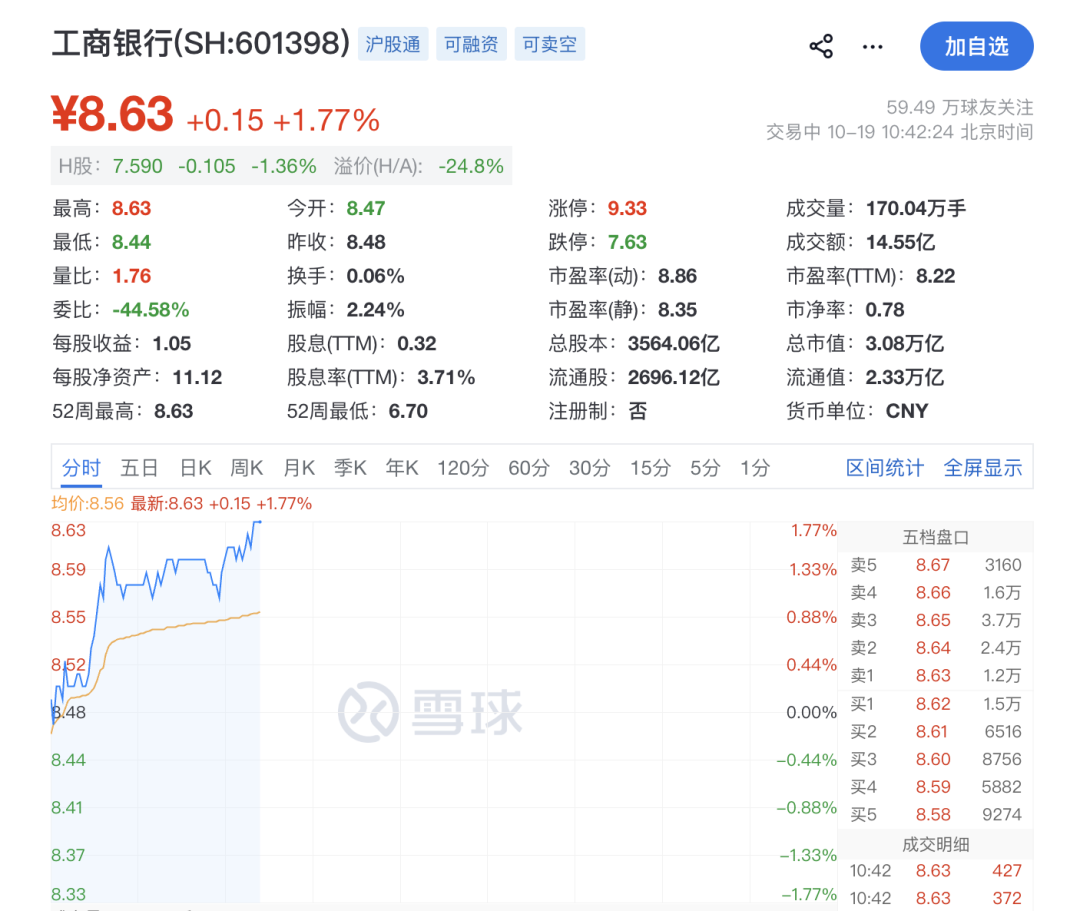Image resolution: width=1080 pixels, height=911 pixels.
Task: Switch to the 周K chart tab
Action: (247, 468)
